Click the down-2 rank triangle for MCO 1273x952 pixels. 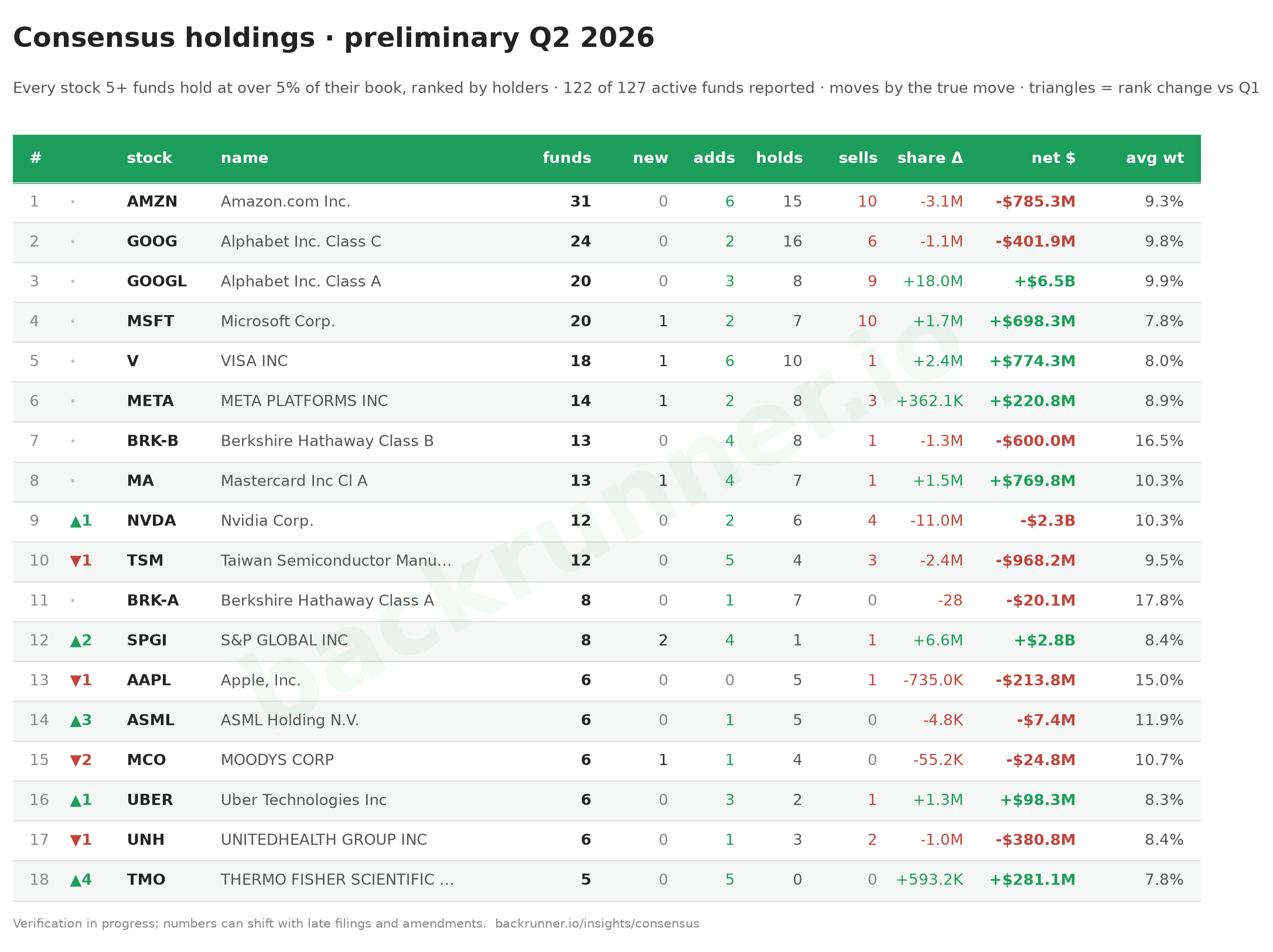coord(81,760)
